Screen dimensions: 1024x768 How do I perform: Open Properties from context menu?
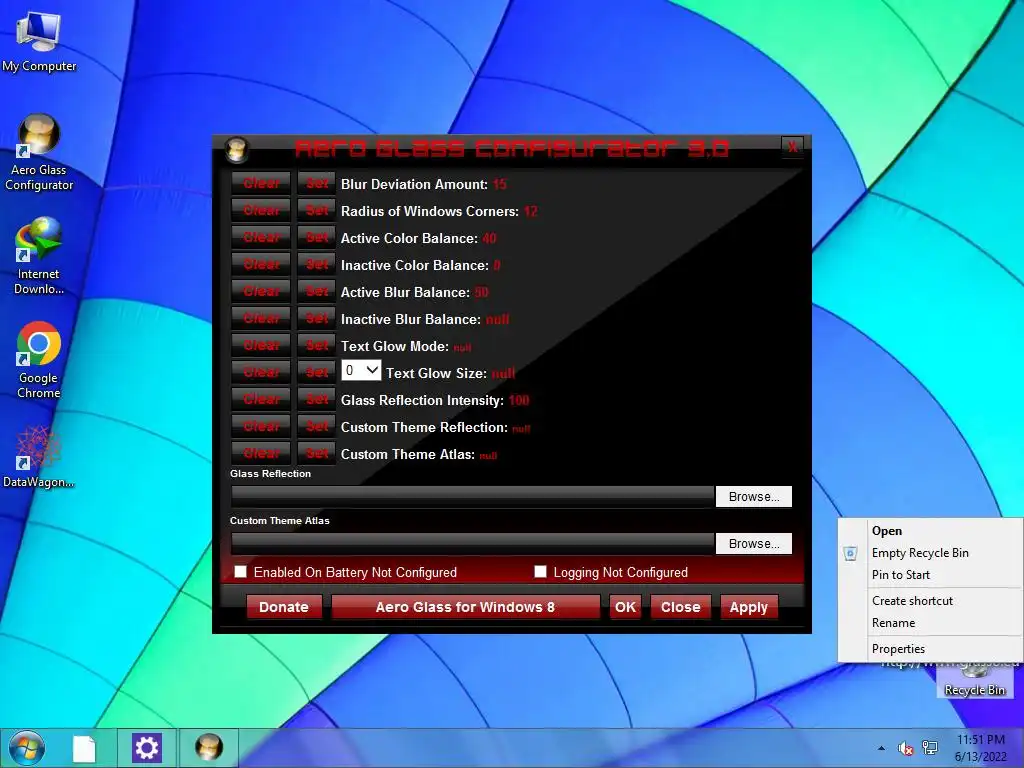click(931, 649)
